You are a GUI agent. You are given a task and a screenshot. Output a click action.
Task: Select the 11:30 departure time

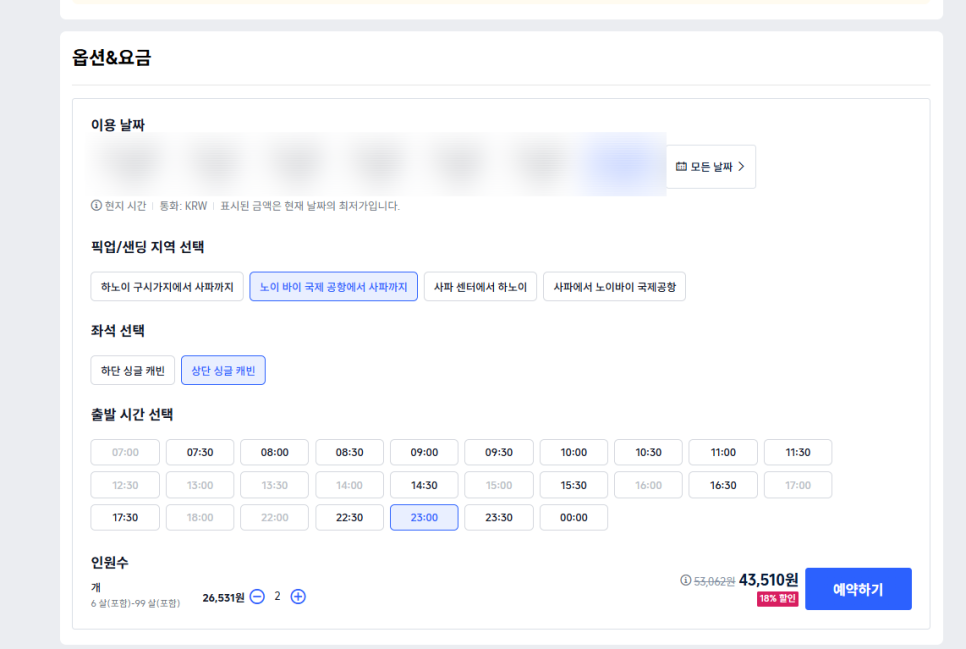coord(798,452)
